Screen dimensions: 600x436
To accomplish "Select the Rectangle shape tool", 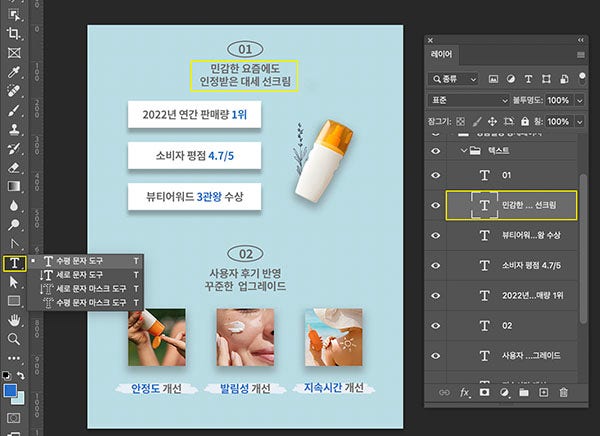I will point(14,301).
